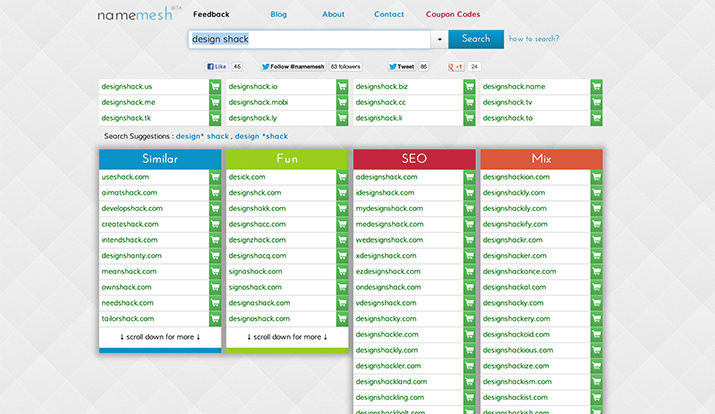Image resolution: width=715 pixels, height=414 pixels.
Task: Click the cart icon for designshackify.com
Action: (x=596, y=224)
